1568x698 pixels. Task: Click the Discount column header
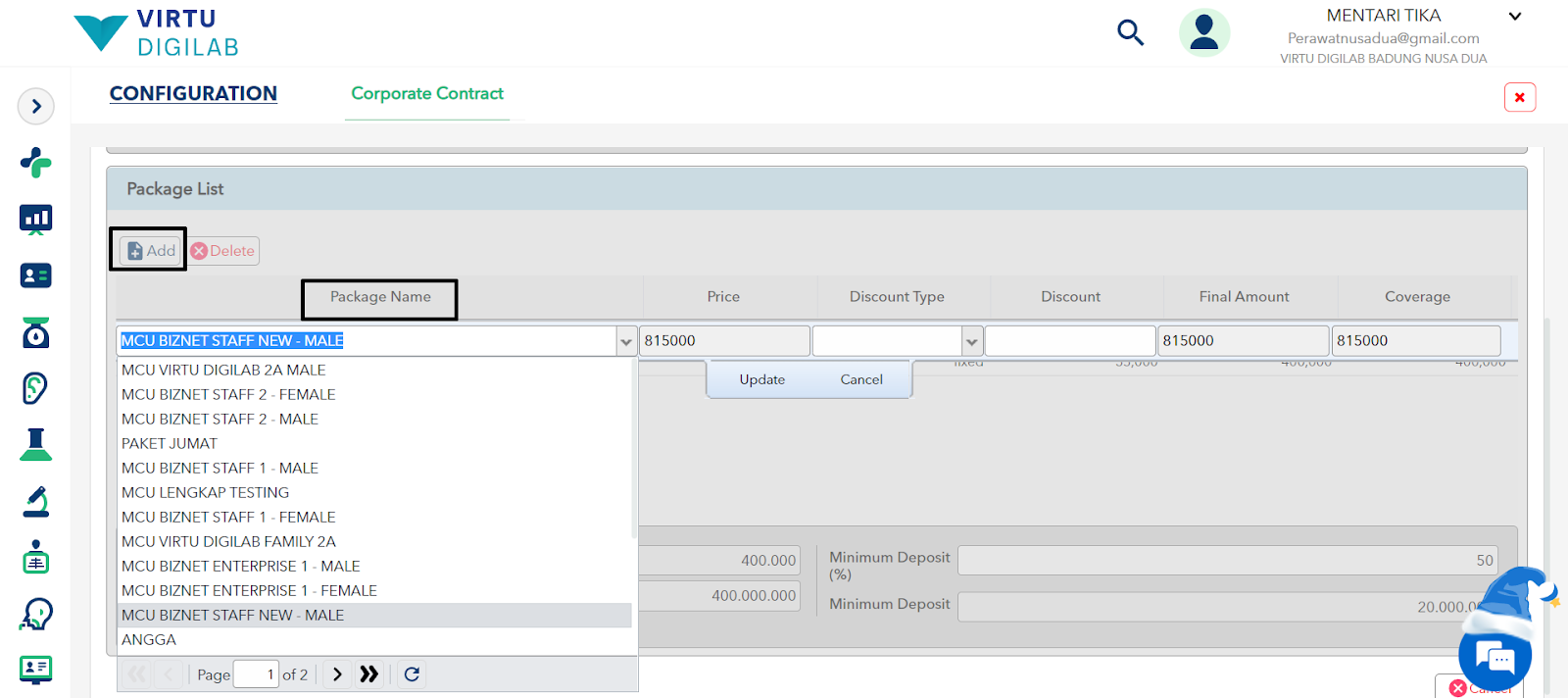tap(1070, 297)
